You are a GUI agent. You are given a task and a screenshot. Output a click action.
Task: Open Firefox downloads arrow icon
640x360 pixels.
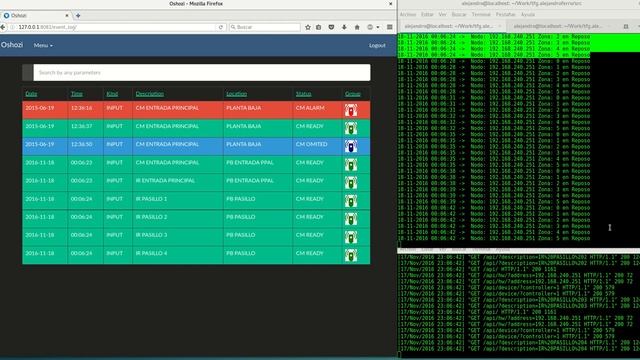[x=344, y=27]
